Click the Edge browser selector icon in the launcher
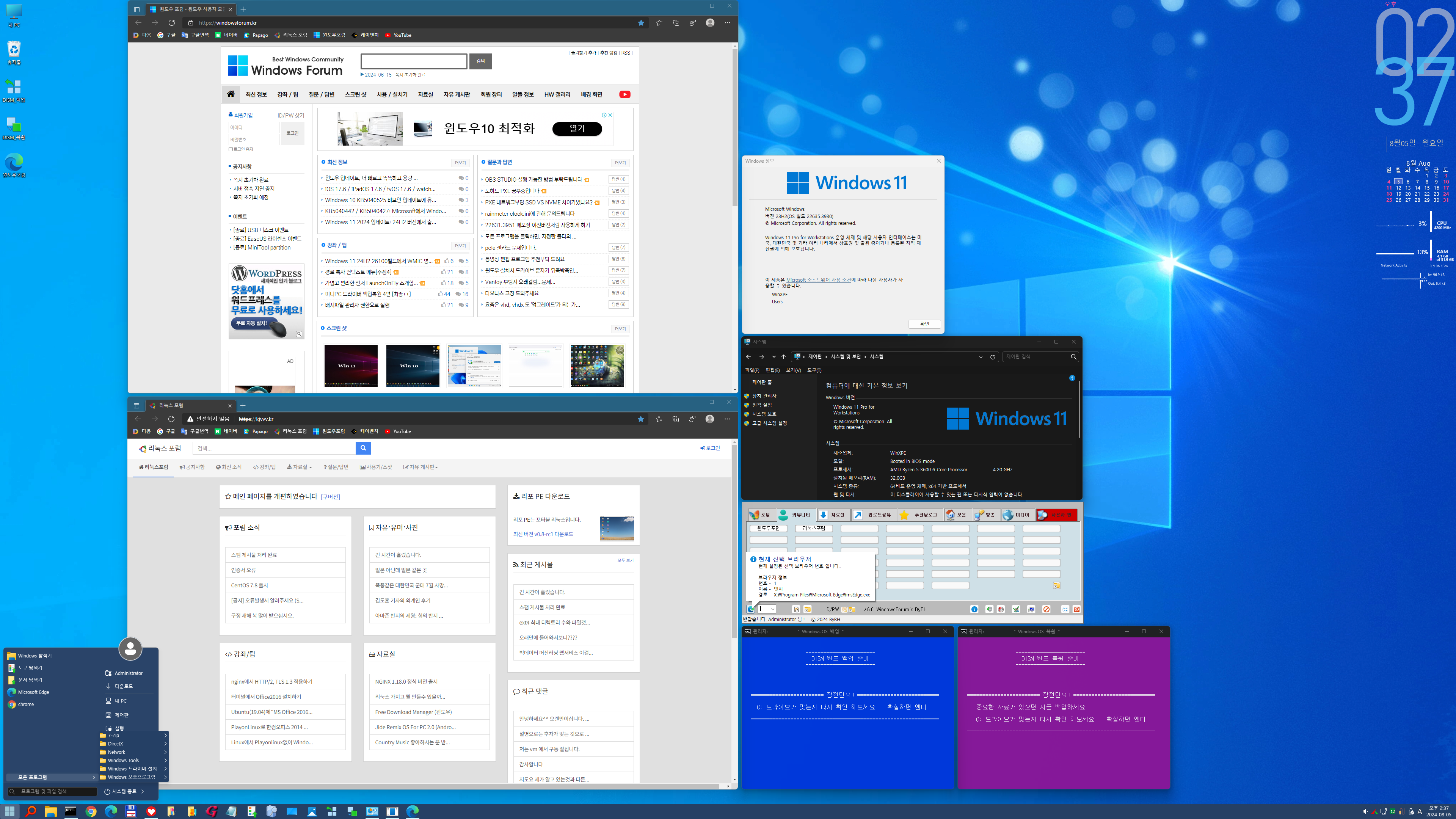 pos(751,609)
